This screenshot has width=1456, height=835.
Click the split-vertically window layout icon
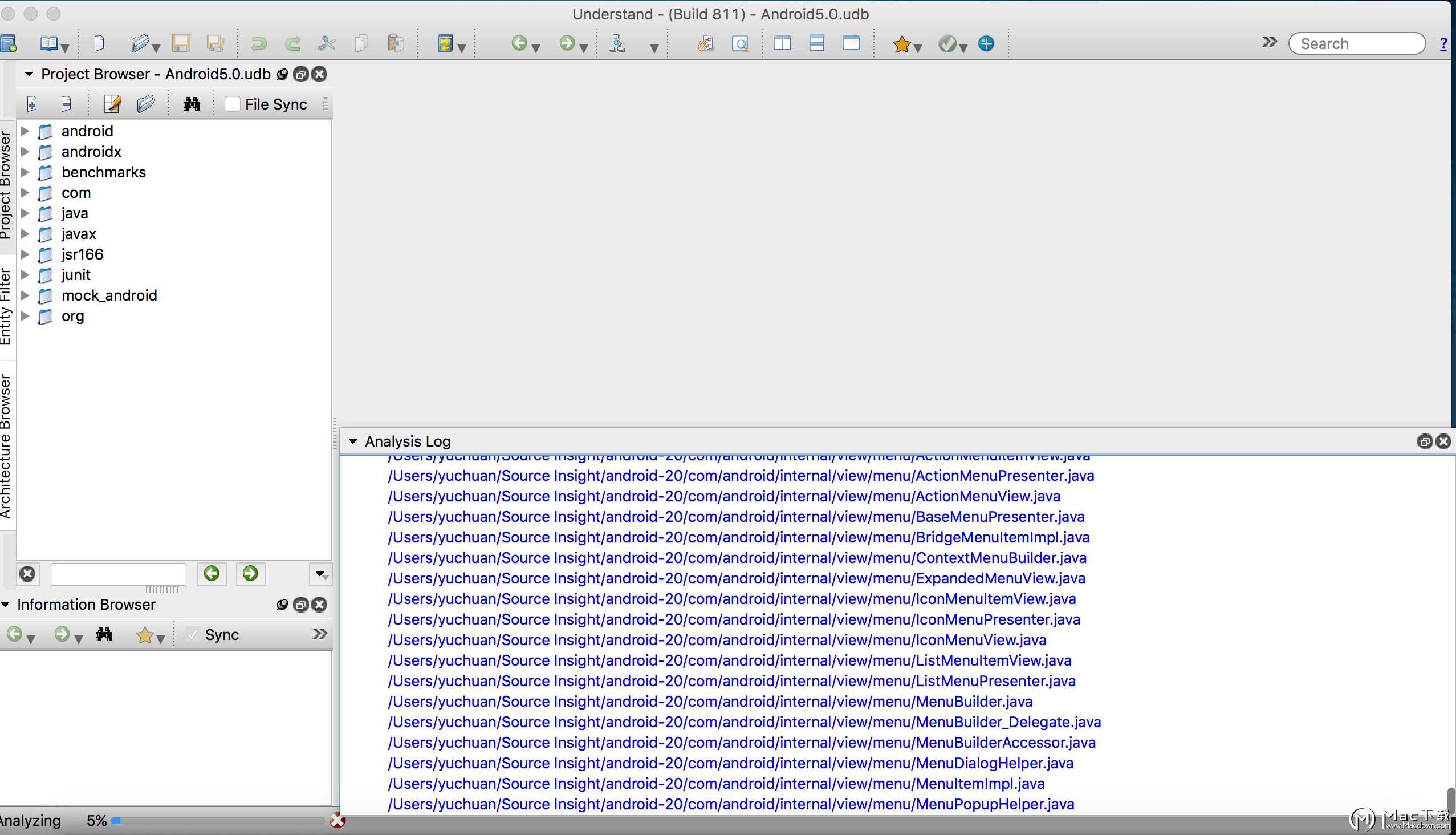[783, 43]
